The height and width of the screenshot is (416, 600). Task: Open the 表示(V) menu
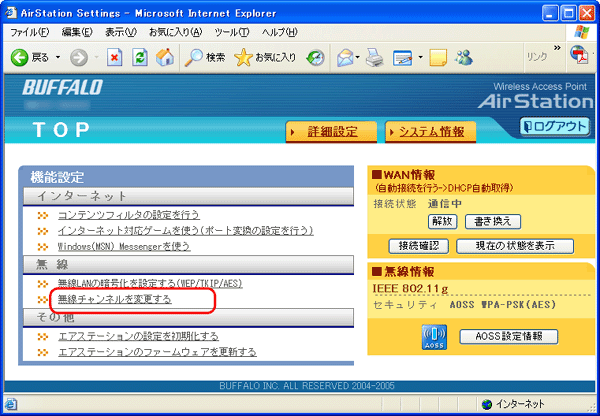coord(121,33)
